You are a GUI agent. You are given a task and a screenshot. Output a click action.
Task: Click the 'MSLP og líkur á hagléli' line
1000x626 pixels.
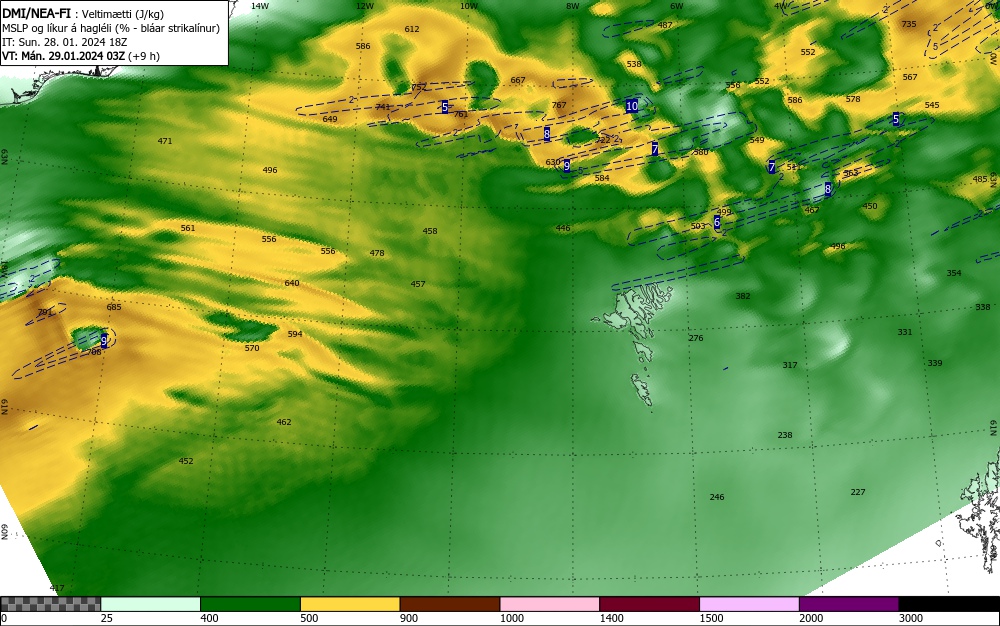tap(110, 28)
